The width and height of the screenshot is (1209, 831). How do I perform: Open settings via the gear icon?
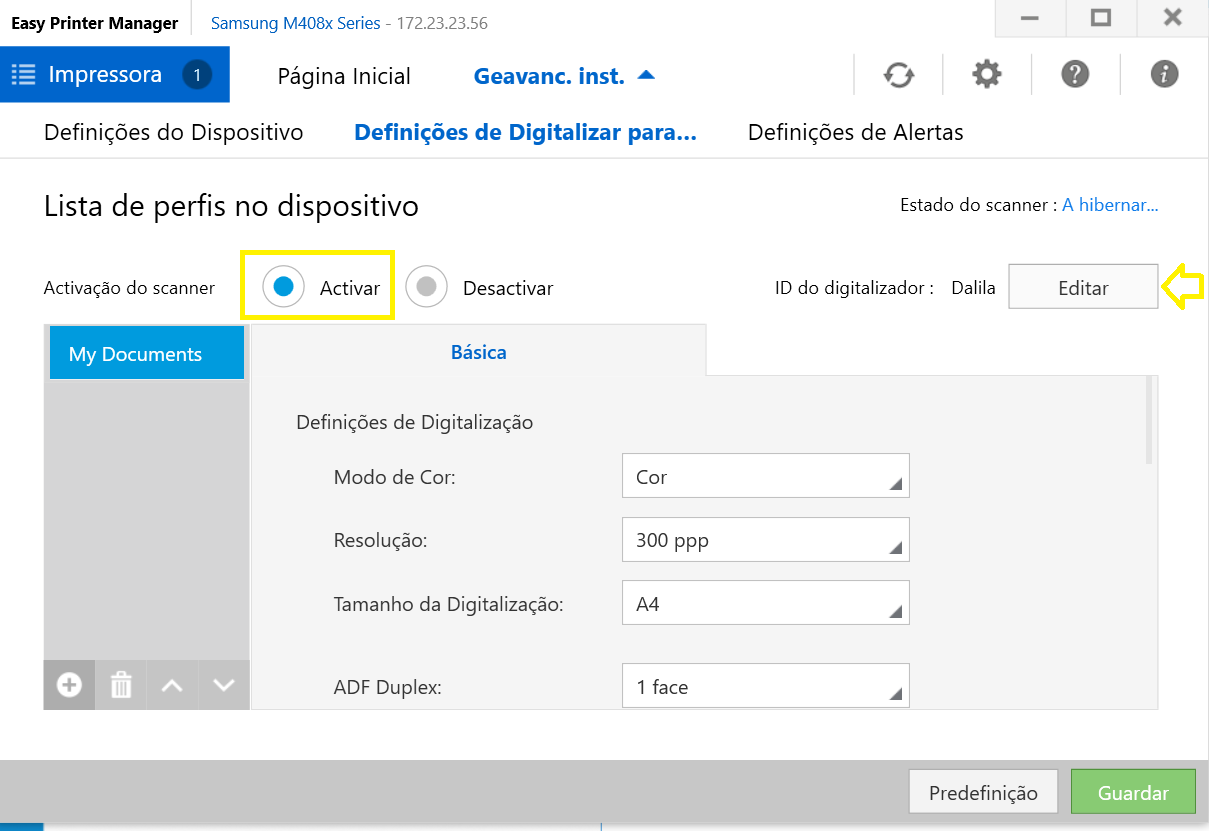pyautogui.click(x=986, y=75)
